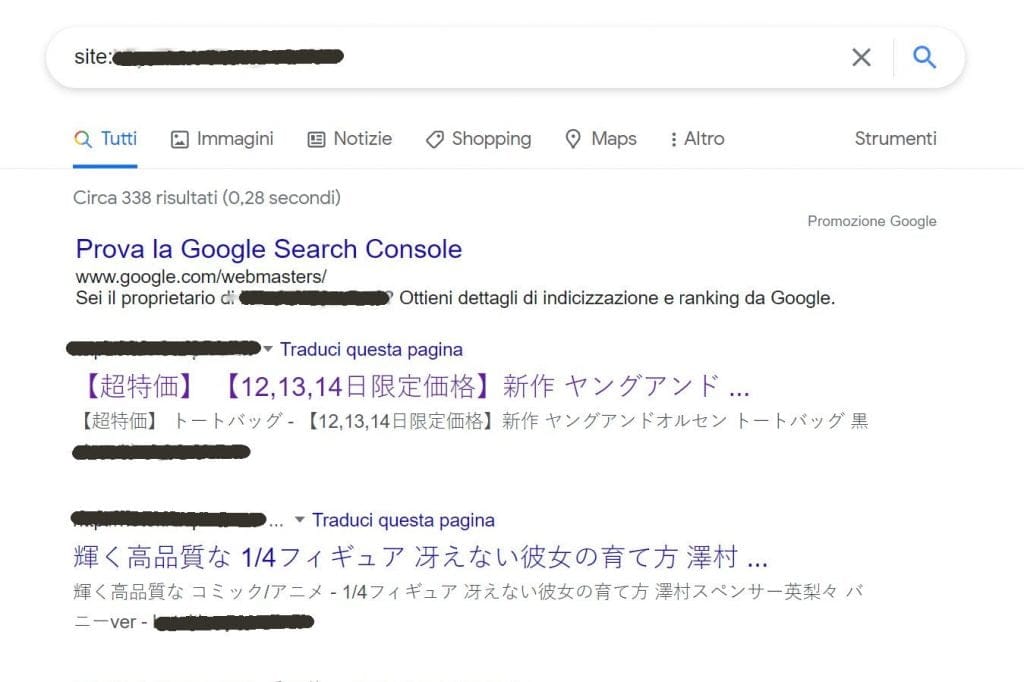Open the Notizie tab

tap(349, 139)
